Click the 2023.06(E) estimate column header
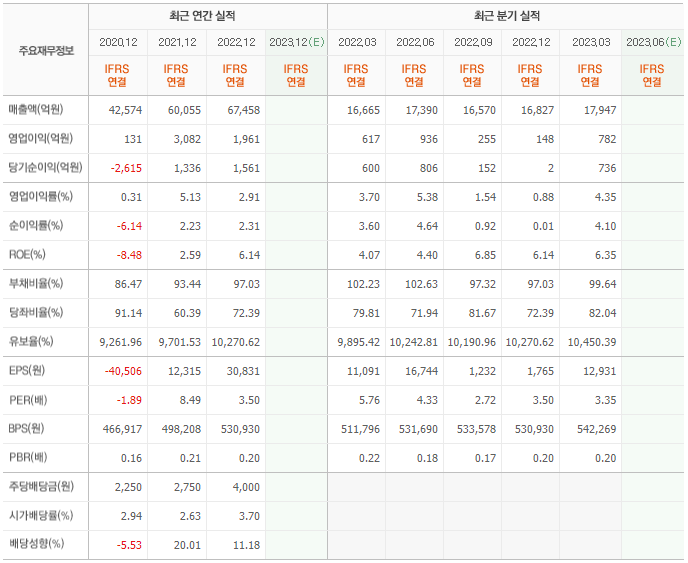This screenshot has width=688, height=563. (x=654, y=42)
